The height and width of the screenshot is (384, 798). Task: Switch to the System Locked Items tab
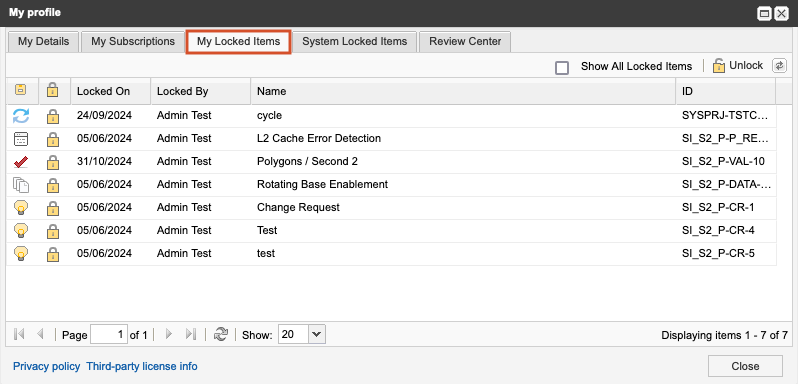[x=355, y=42]
